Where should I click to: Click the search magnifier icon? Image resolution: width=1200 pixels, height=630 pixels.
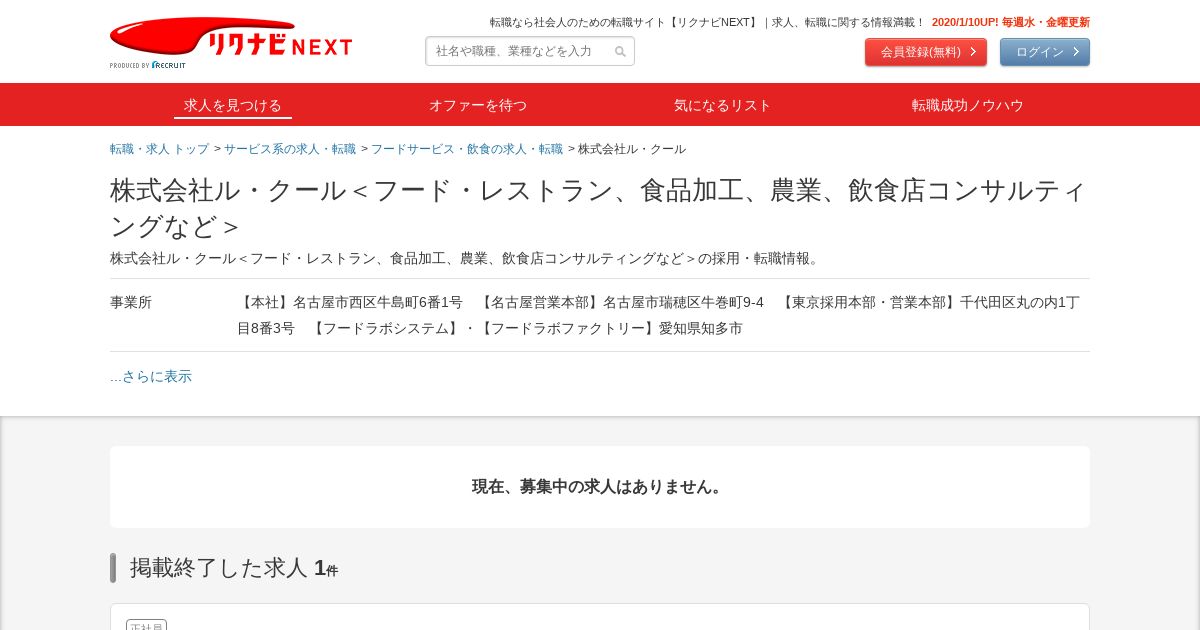click(x=620, y=52)
